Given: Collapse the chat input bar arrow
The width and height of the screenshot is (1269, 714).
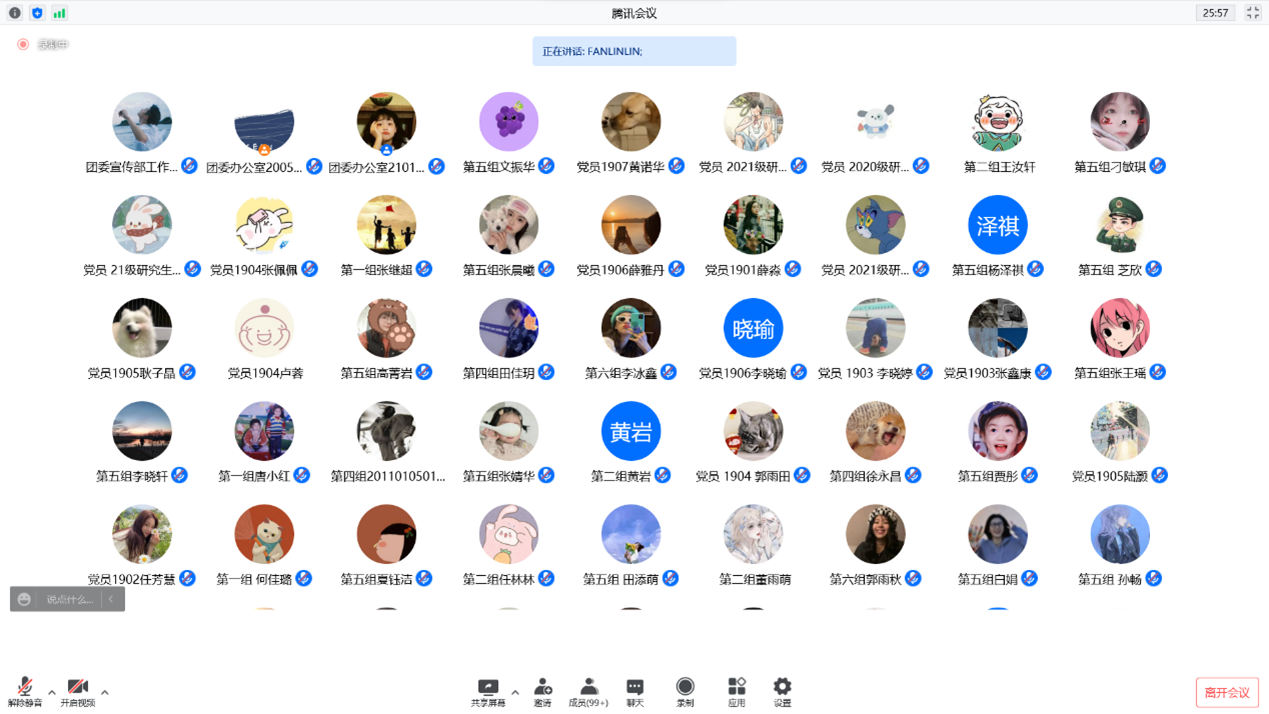Looking at the screenshot, I should [x=111, y=599].
